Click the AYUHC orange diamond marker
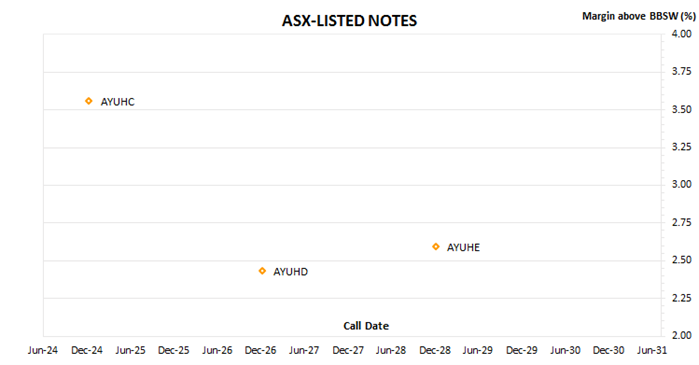 pyautogui.click(x=89, y=101)
